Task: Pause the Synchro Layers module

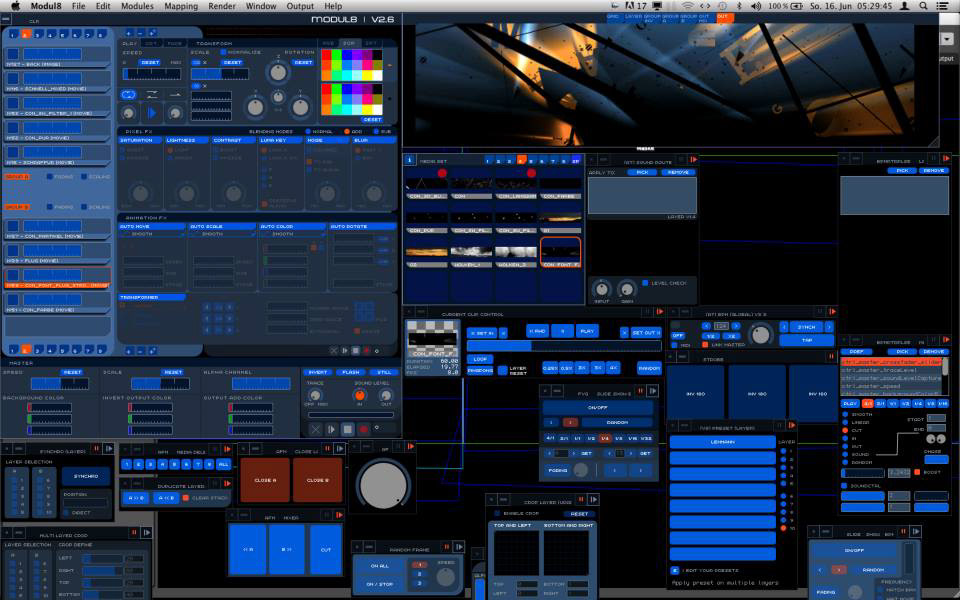Action: (96, 449)
